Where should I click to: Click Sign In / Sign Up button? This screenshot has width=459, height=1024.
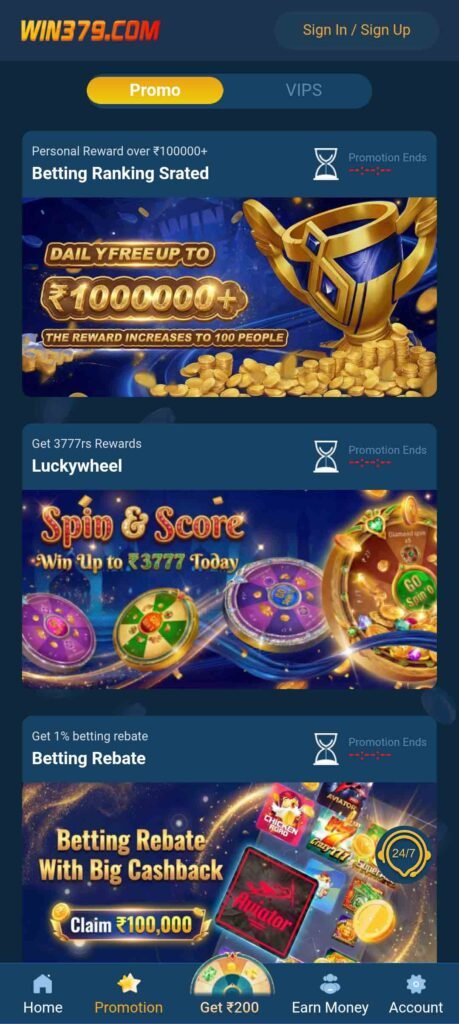[356, 30]
